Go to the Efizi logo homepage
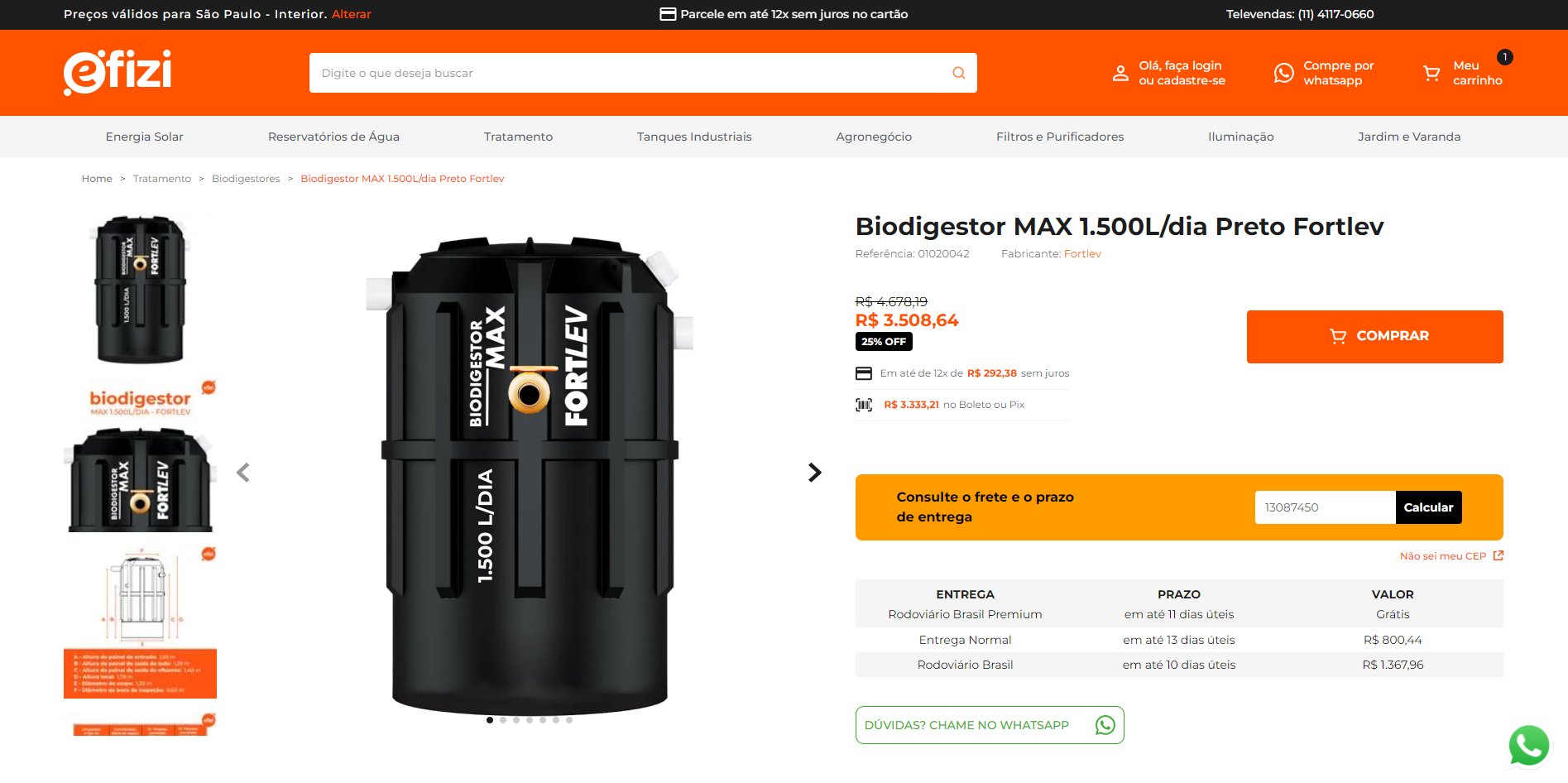The height and width of the screenshot is (783, 1568). pyautogui.click(x=117, y=72)
